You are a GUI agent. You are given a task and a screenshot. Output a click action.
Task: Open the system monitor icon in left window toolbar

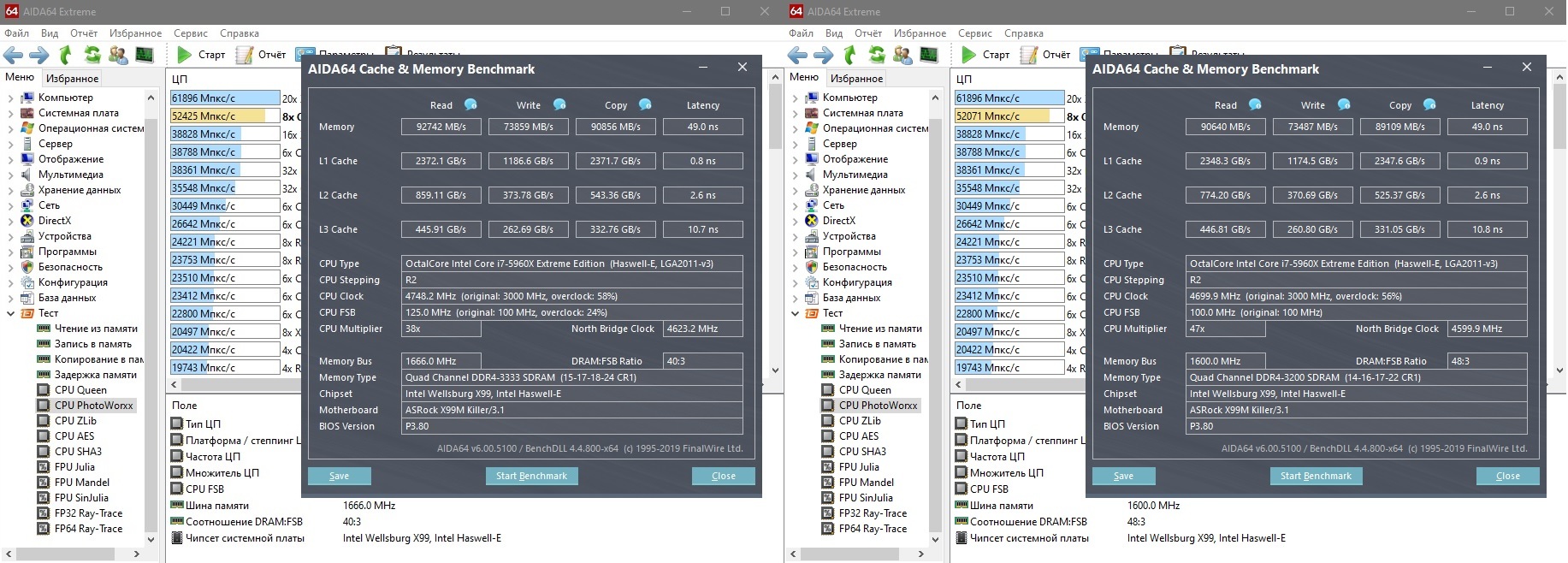pos(145,55)
